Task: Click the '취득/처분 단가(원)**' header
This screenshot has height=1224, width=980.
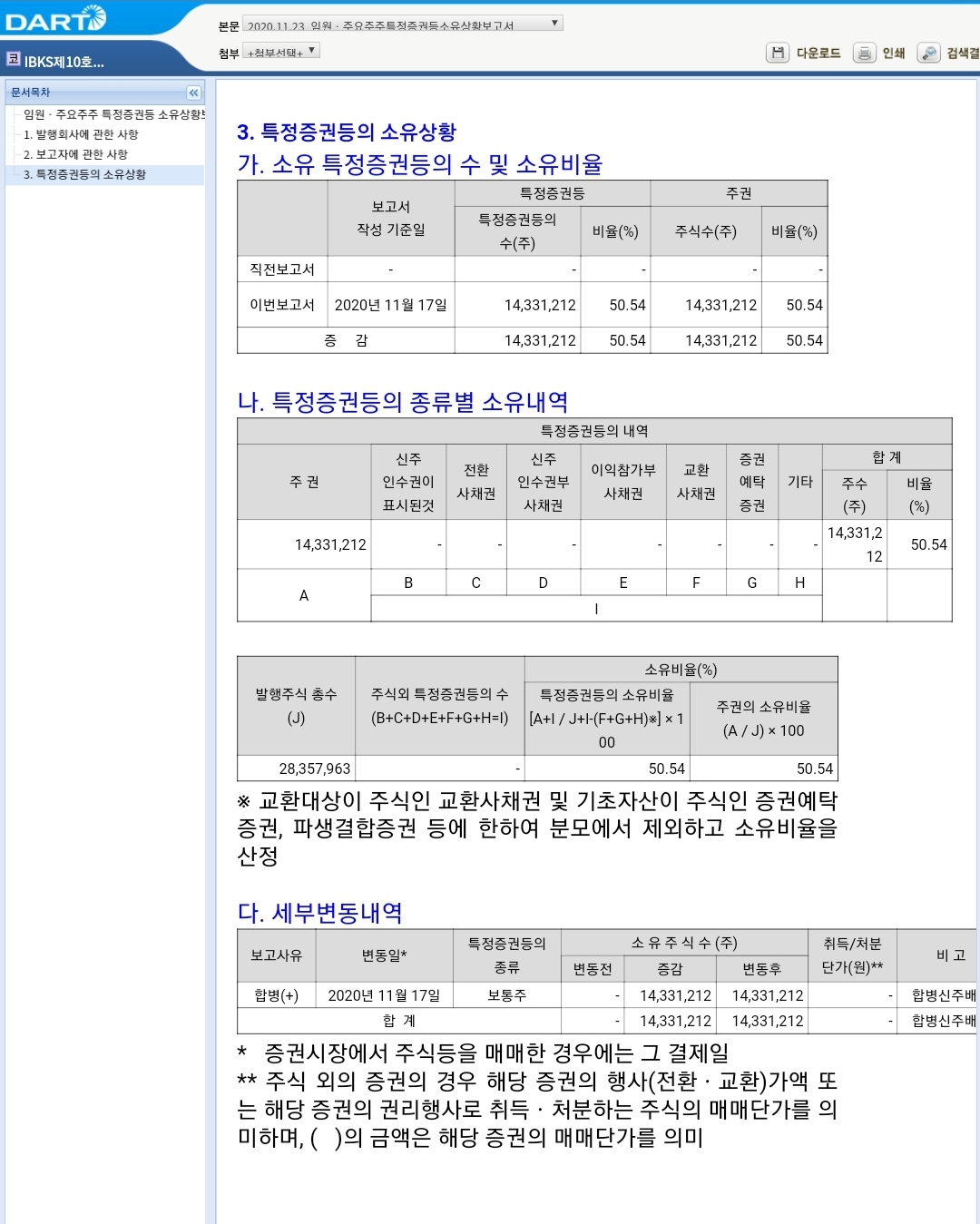Action: 852,955
